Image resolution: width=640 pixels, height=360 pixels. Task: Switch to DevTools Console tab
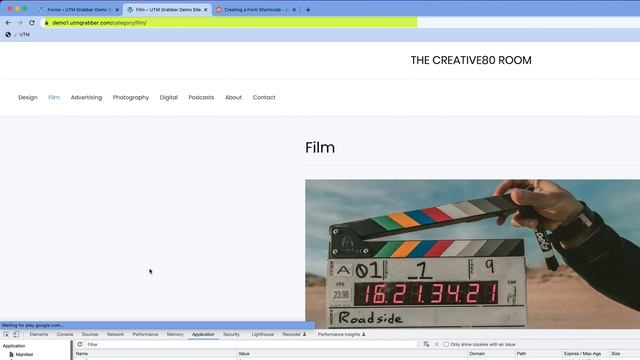(x=65, y=334)
